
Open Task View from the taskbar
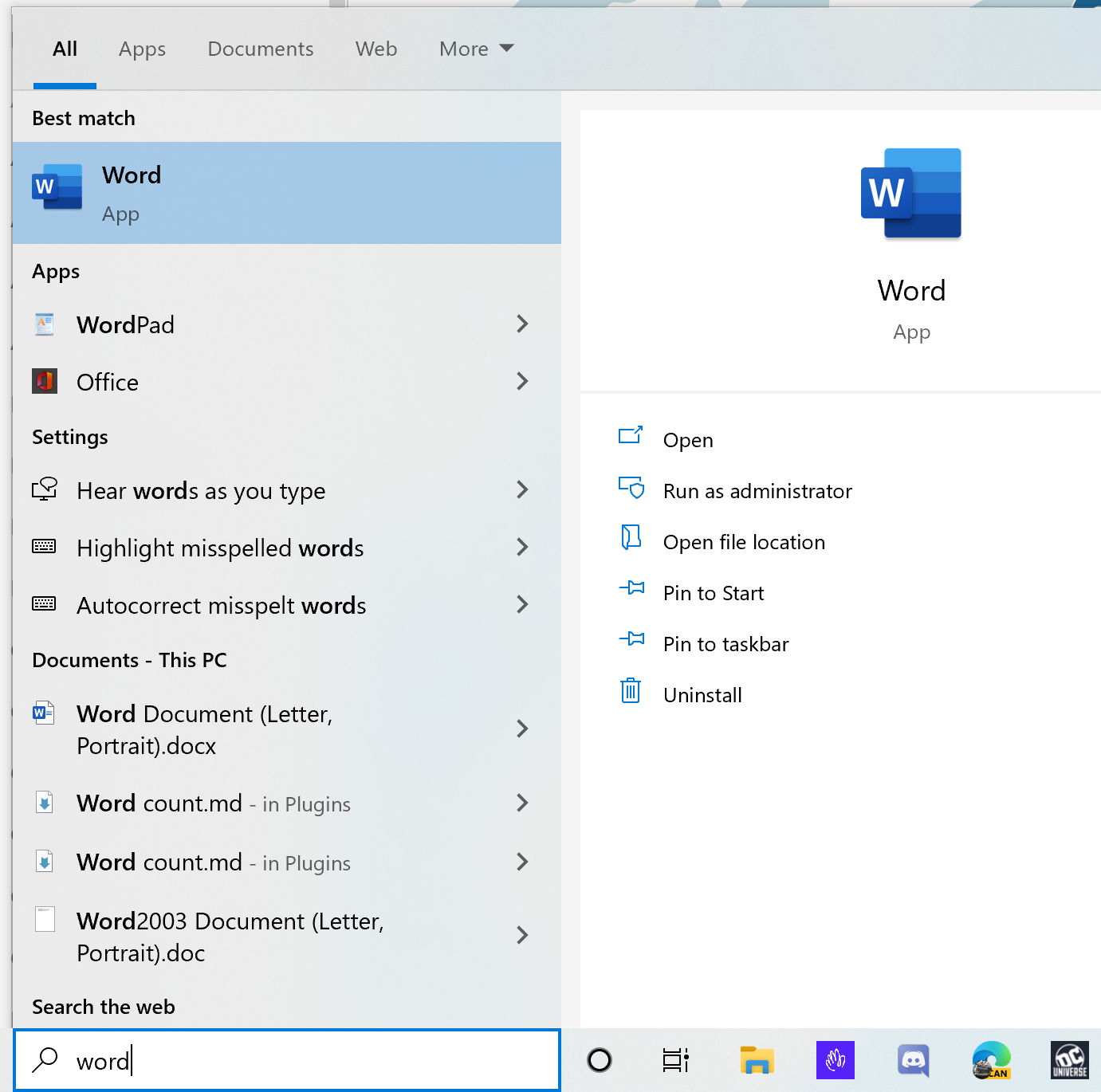(676, 1060)
